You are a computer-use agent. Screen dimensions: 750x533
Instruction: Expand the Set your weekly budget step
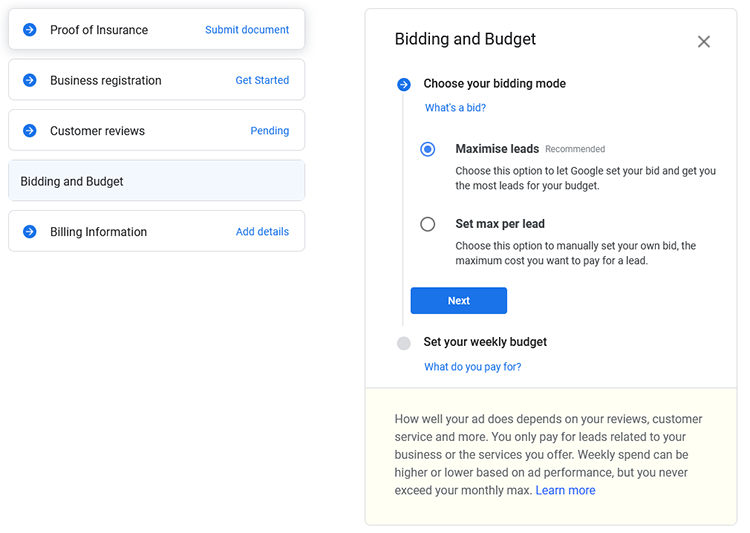[x=485, y=342]
